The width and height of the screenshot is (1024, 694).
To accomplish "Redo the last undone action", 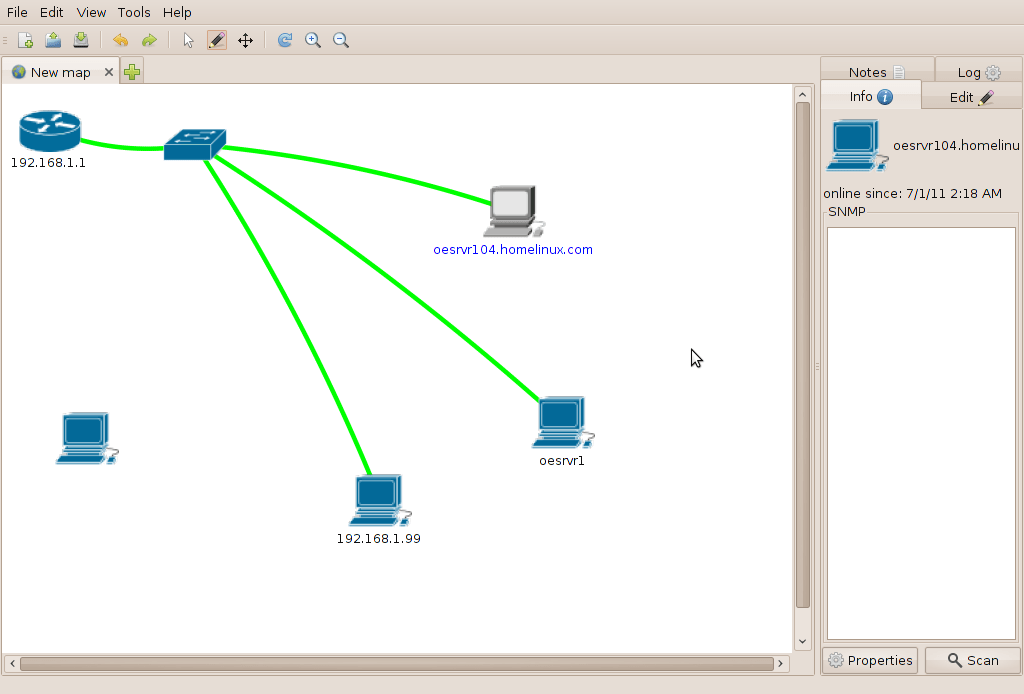I will point(147,40).
